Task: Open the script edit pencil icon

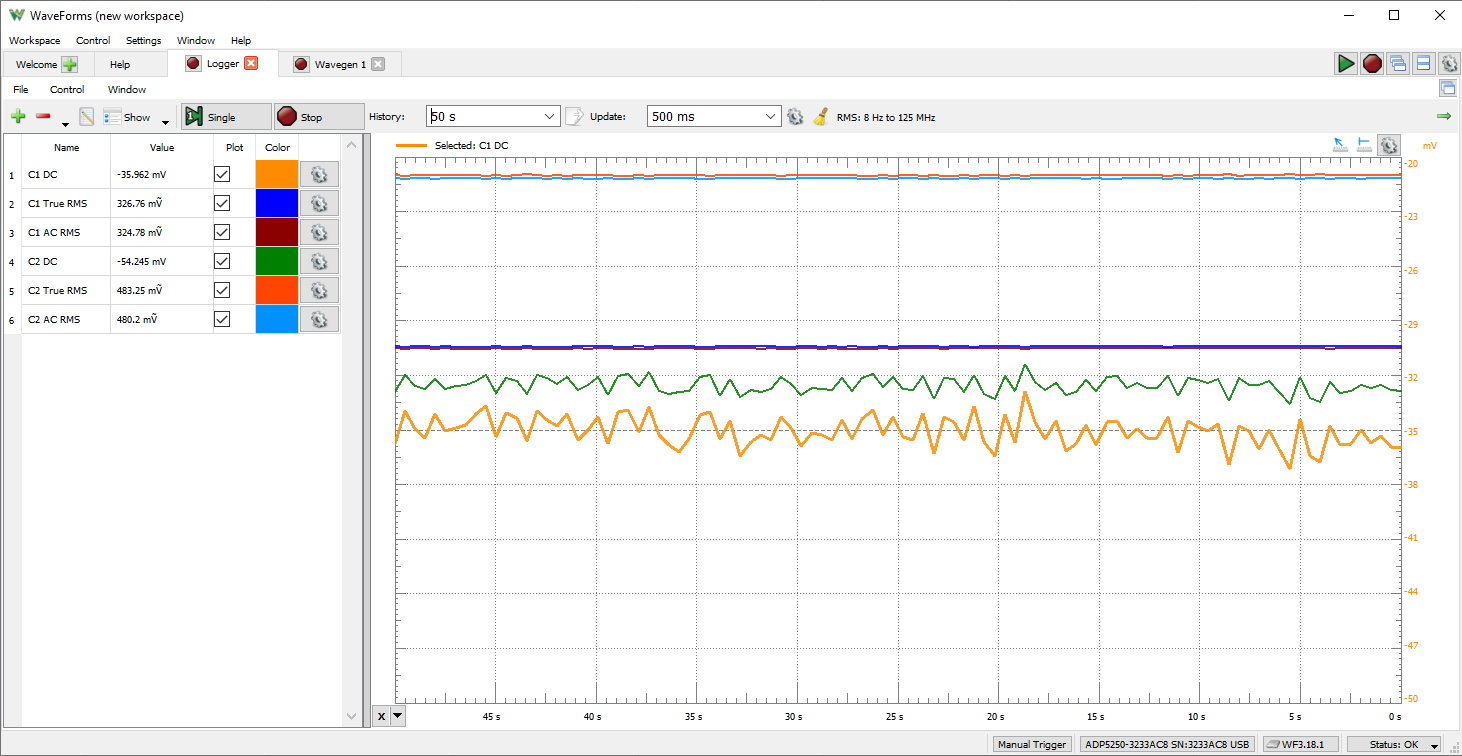Action: tap(87, 117)
